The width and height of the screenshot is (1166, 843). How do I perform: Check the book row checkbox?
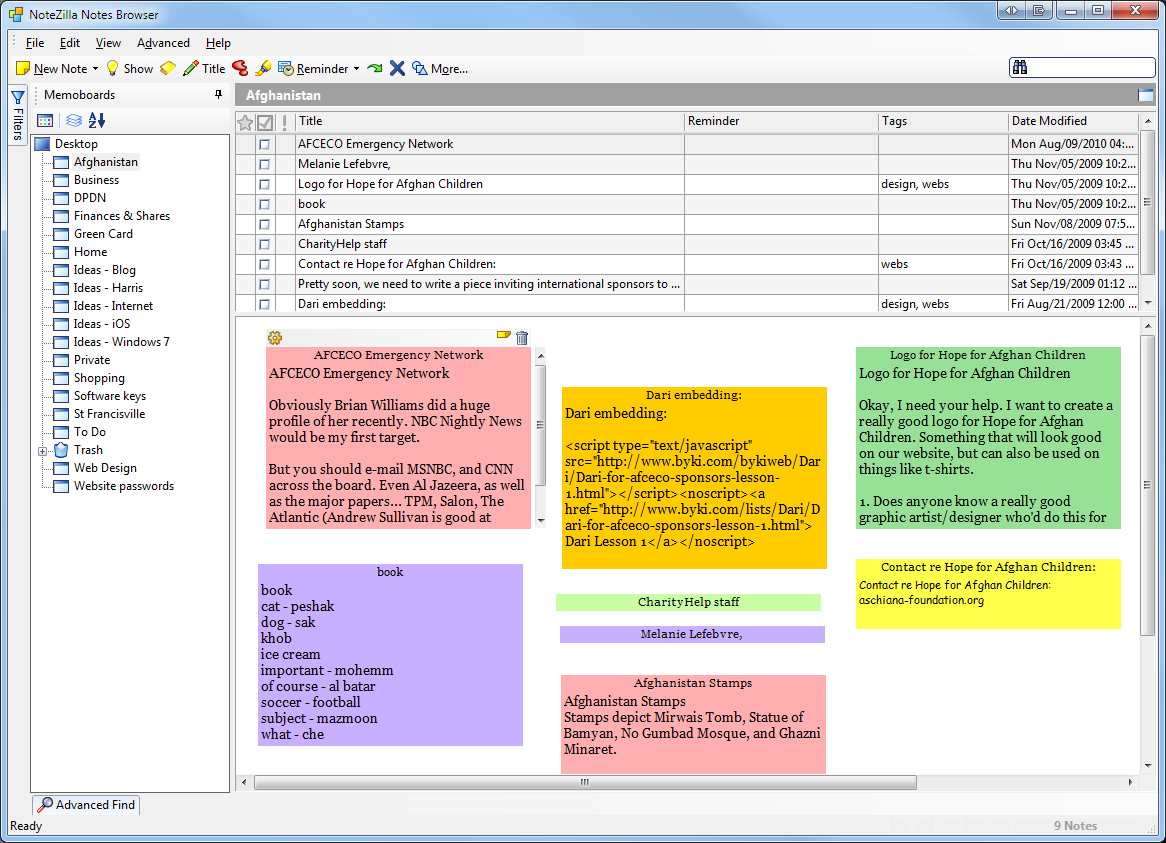(264, 204)
